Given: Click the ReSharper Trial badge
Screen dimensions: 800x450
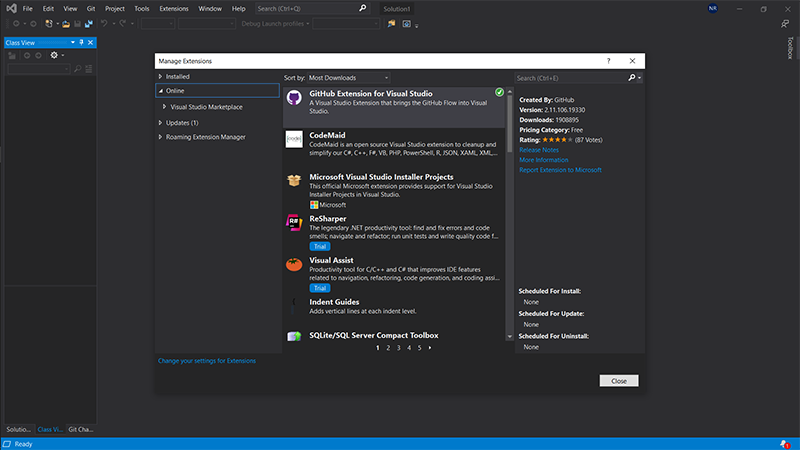Looking at the screenshot, I should point(319,246).
